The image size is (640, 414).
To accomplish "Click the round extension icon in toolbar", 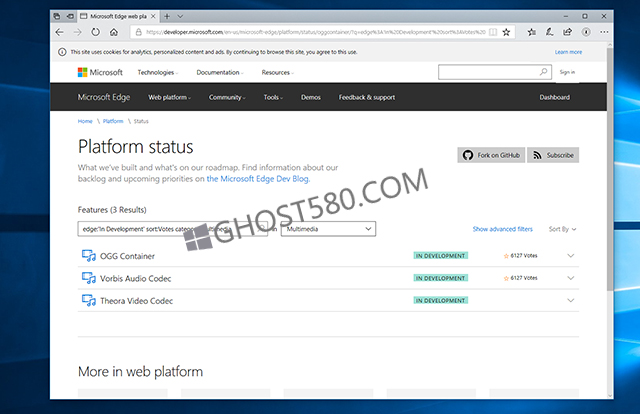I will (x=586, y=32).
